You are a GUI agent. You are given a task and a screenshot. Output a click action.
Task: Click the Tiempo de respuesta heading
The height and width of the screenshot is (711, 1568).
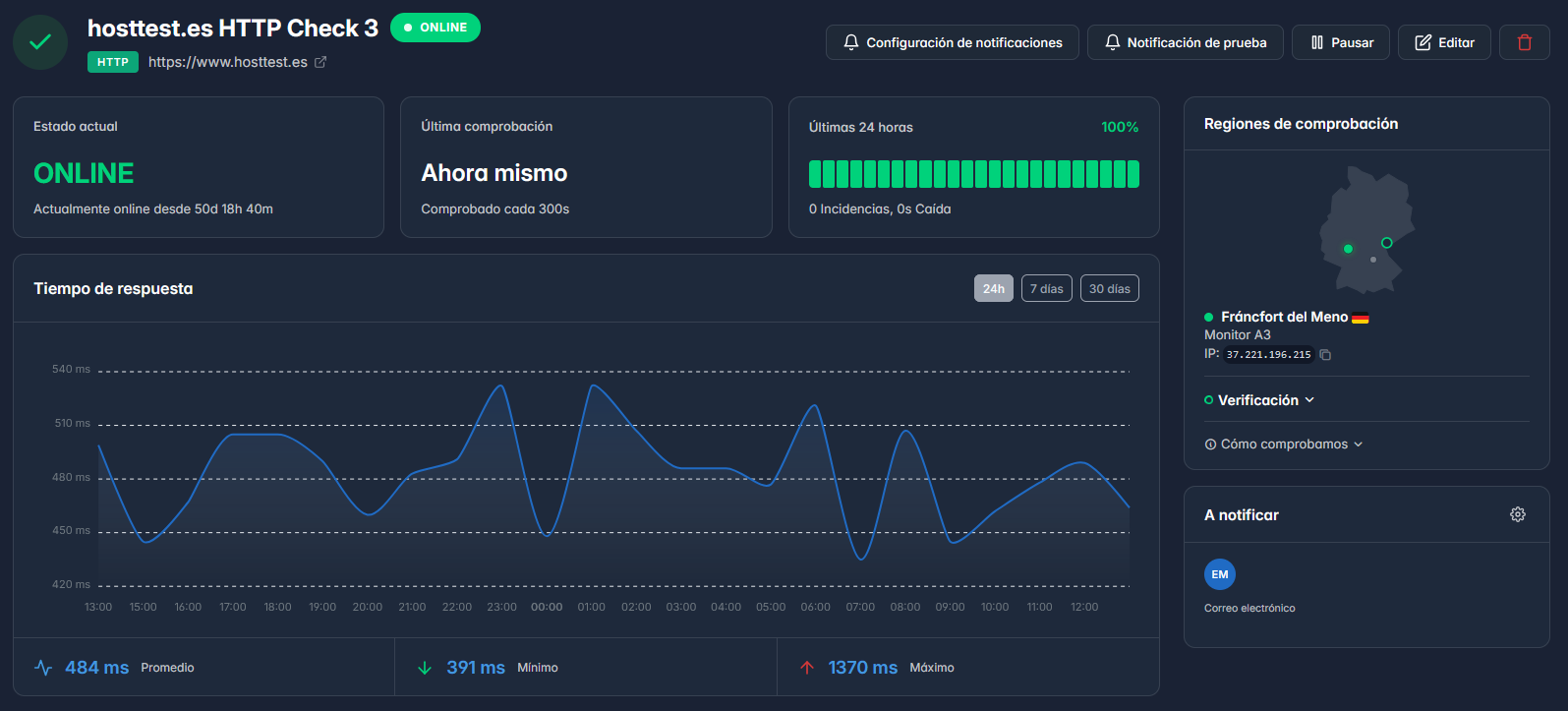click(x=113, y=289)
